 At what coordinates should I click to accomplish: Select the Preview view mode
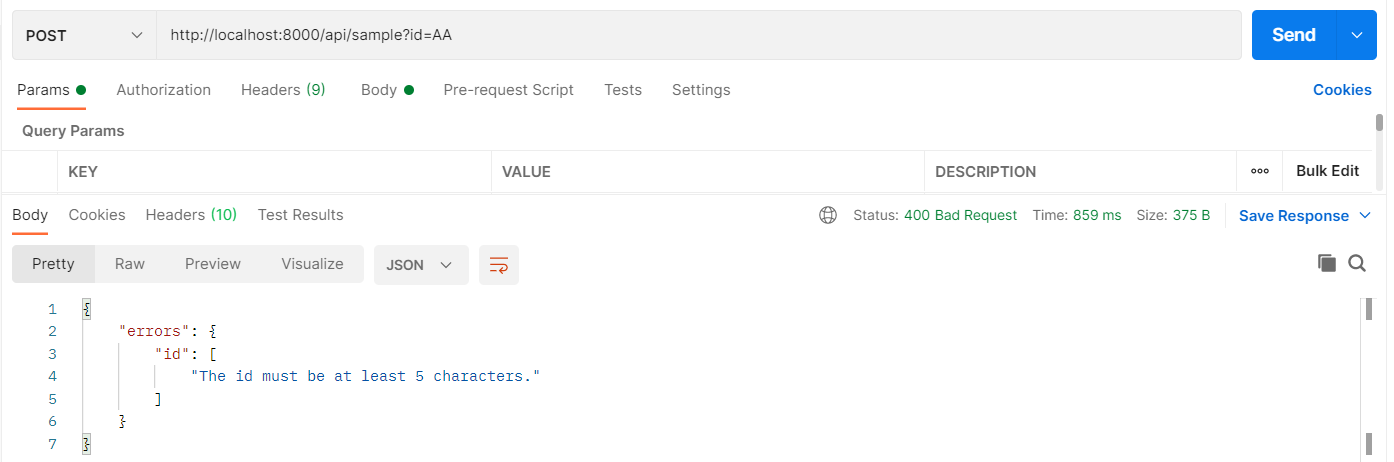tap(213, 264)
